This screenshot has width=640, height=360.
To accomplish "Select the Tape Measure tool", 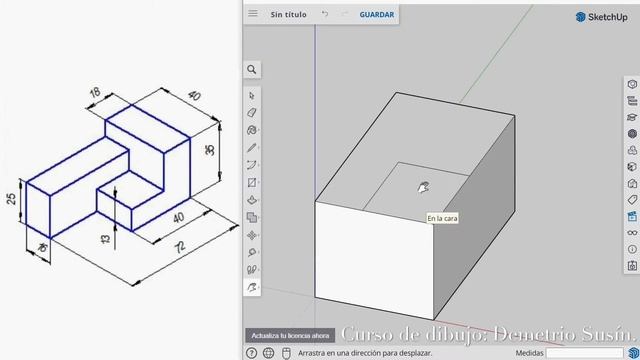I will pos(252,252).
